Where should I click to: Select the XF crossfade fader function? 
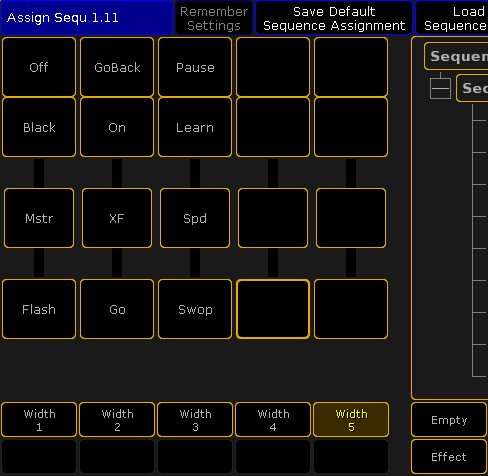117,218
